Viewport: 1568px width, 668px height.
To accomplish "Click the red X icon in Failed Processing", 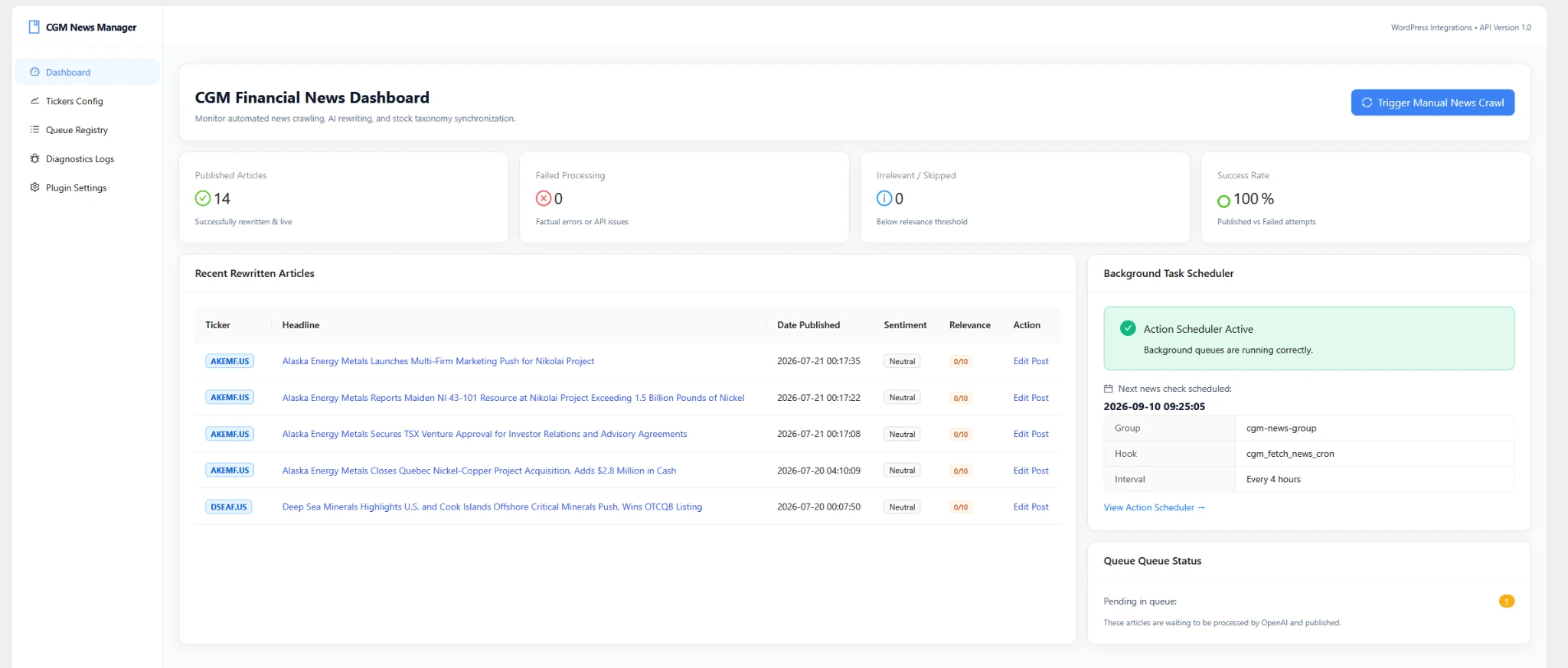I will 544,198.
